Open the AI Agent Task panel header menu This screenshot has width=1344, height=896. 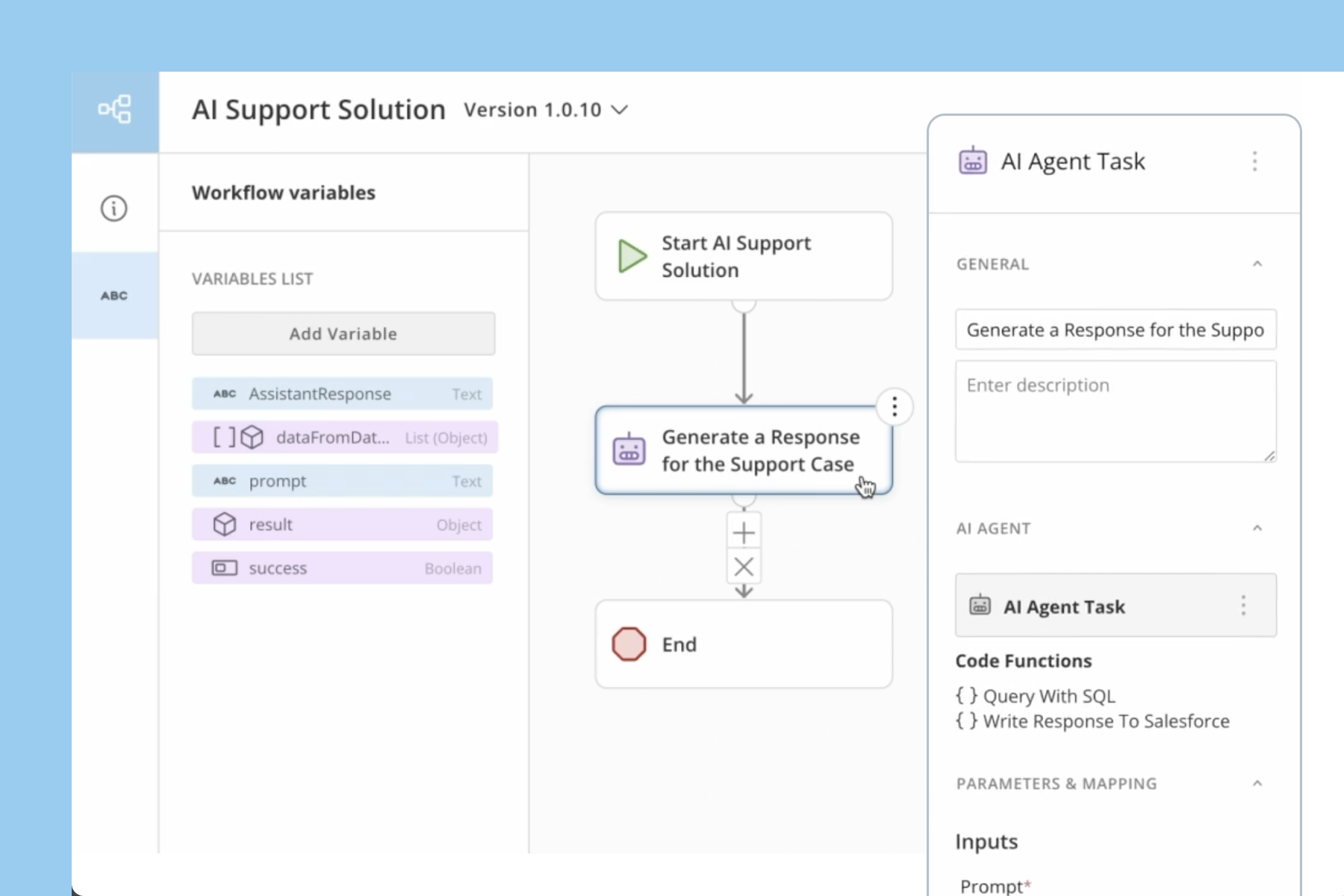point(1254,161)
